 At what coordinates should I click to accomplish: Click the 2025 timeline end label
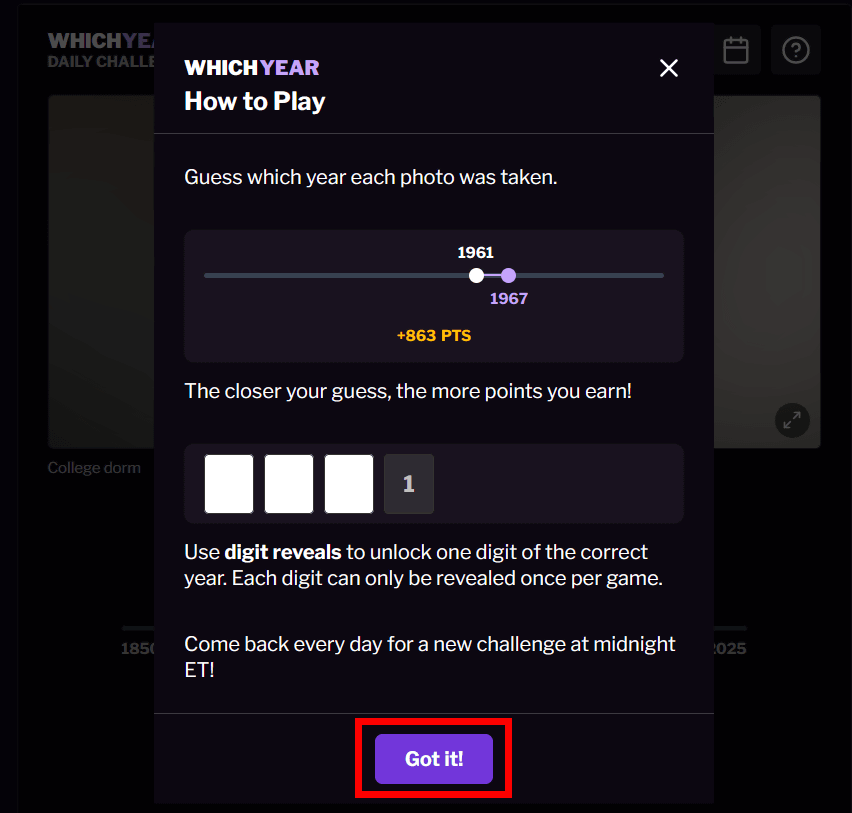tap(730, 648)
